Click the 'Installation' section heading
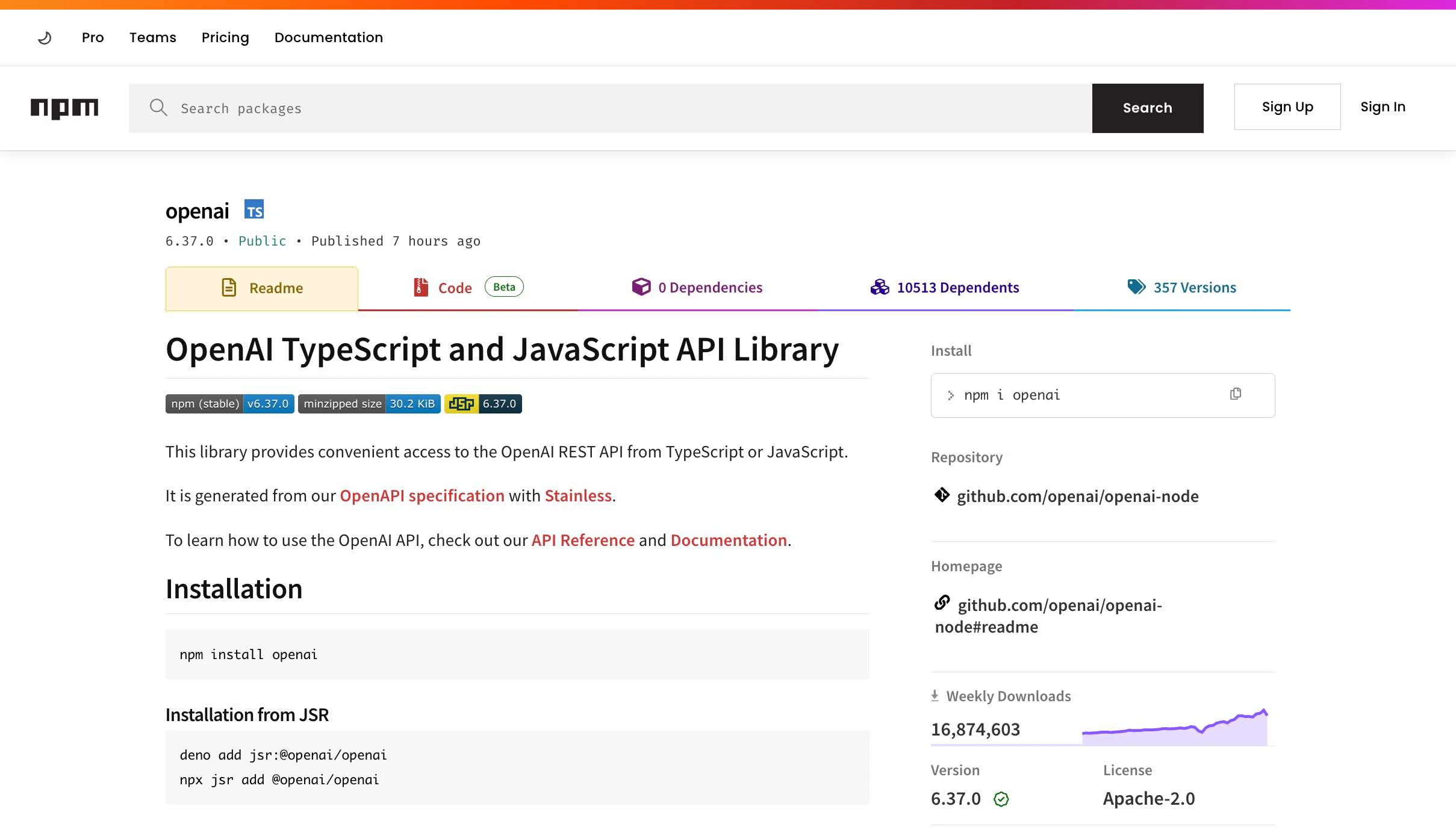This screenshot has width=1456, height=827. [x=234, y=589]
